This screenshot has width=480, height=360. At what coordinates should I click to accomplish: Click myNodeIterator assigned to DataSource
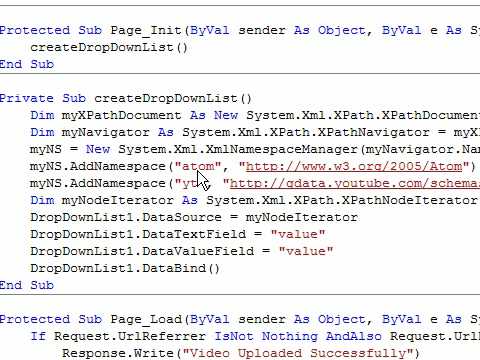[302, 217]
